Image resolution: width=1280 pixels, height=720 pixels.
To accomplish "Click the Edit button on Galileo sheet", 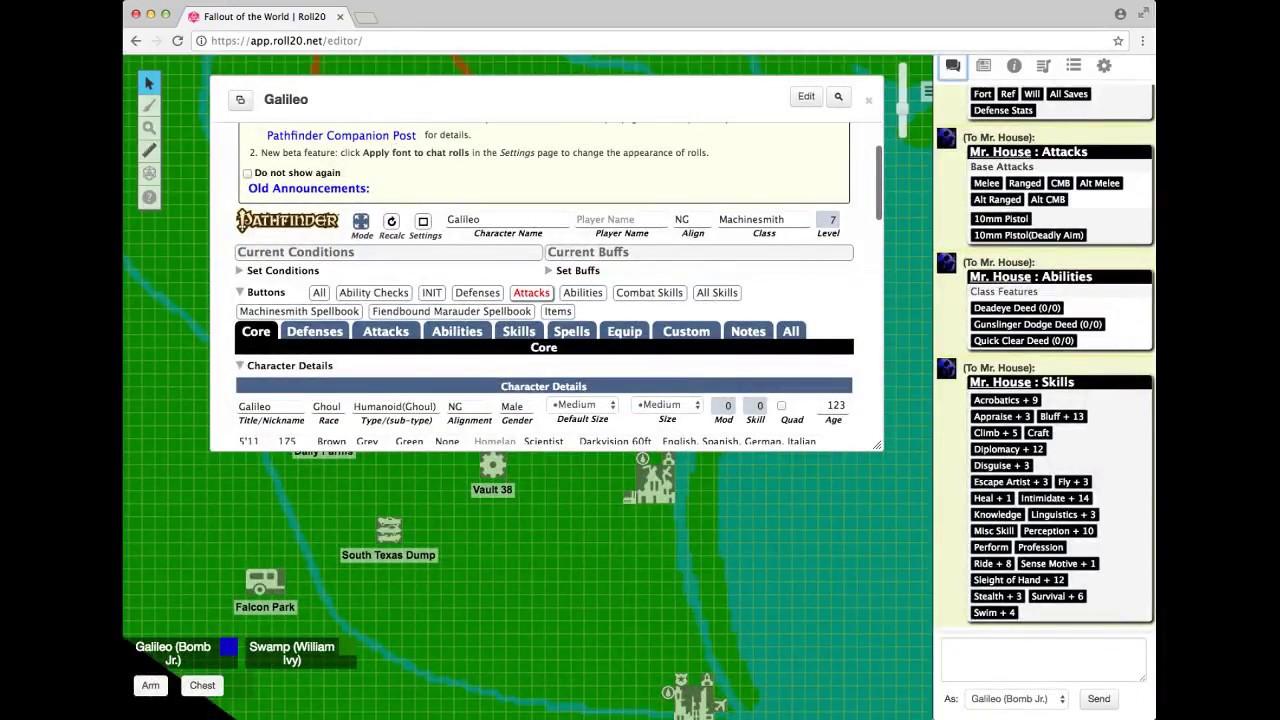I will point(806,96).
